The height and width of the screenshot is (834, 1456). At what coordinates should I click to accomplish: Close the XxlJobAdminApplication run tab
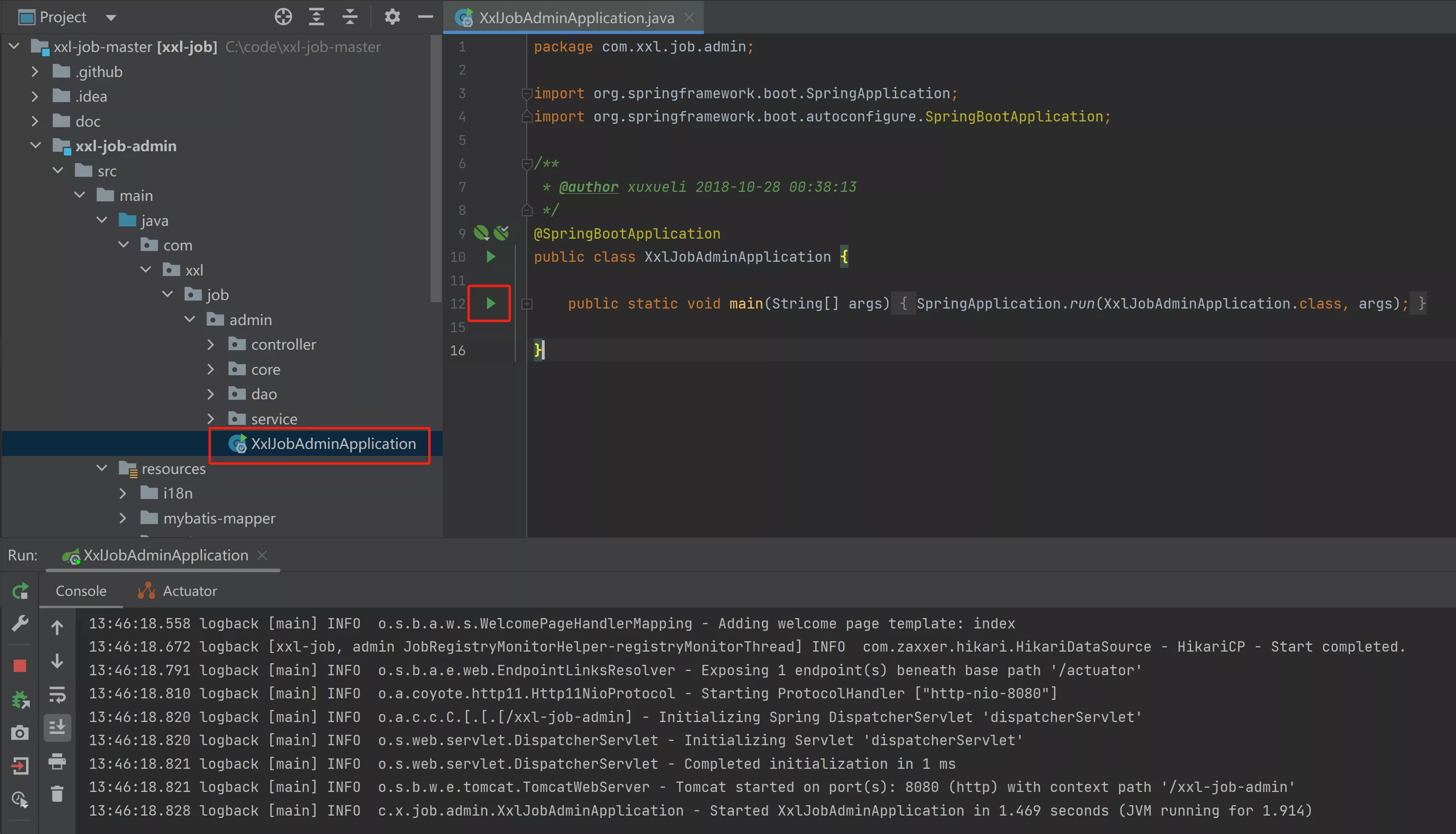point(262,555)
